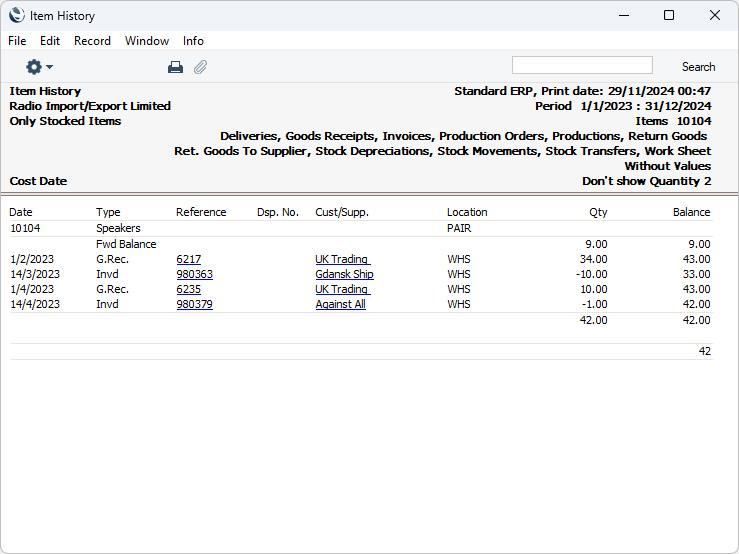Open the gear settings dropdown menu
The height and width of the screenshot is (554, 739).
pos(39,67)
